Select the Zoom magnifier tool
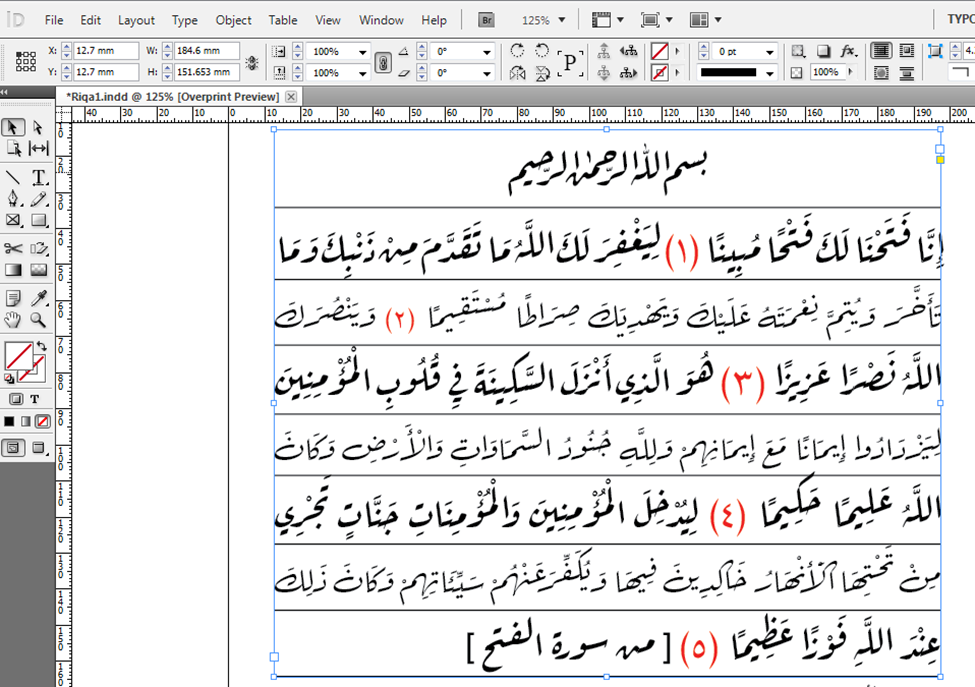The width and height of the screenshot is (975, 687). (39, 320)
